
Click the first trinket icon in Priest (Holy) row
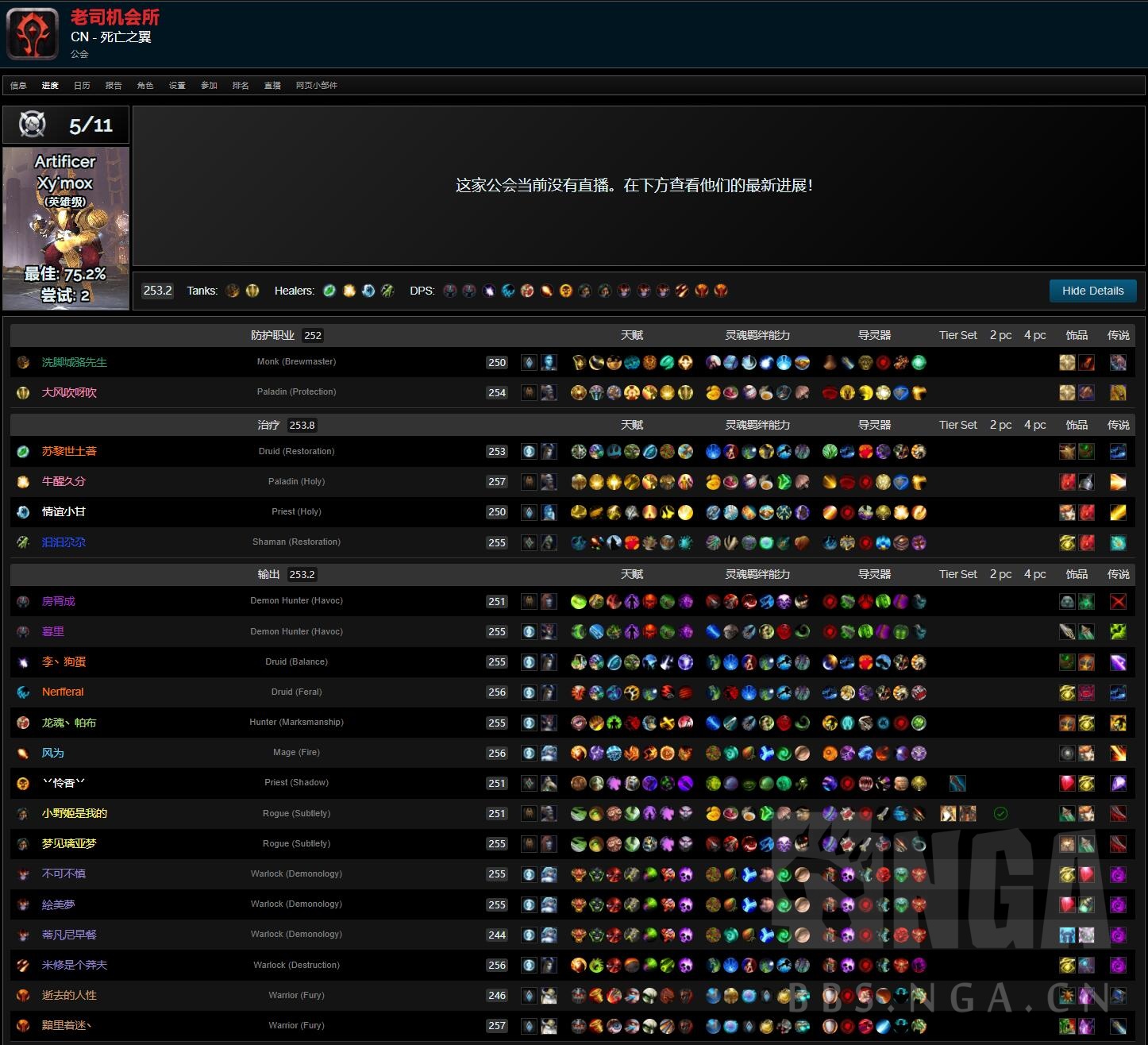click(1067, 512)
